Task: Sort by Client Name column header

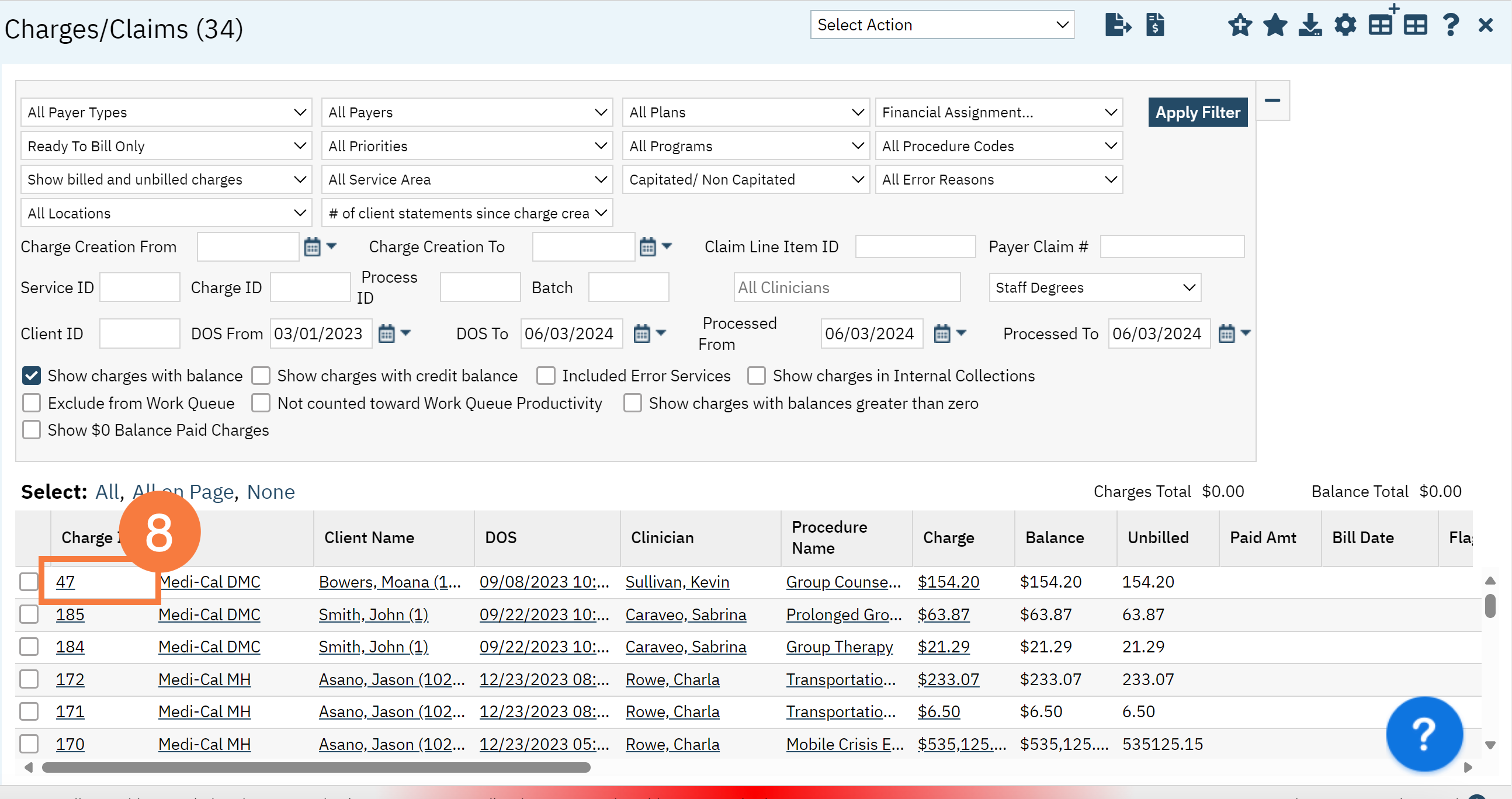Action: point(369,537)
